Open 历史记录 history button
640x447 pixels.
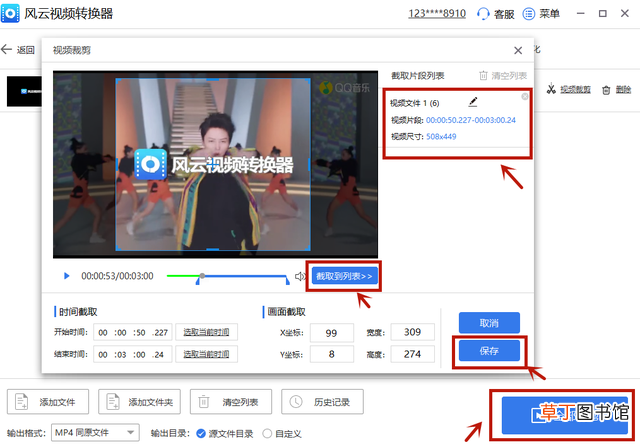[322, 402]
